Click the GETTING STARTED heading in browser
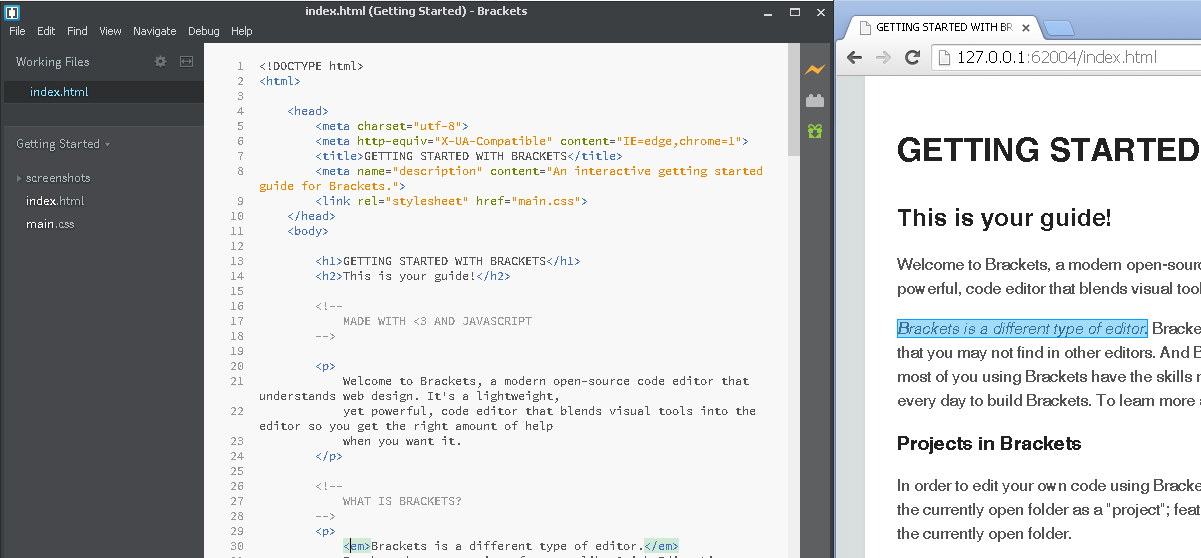 pos(1048,150)
